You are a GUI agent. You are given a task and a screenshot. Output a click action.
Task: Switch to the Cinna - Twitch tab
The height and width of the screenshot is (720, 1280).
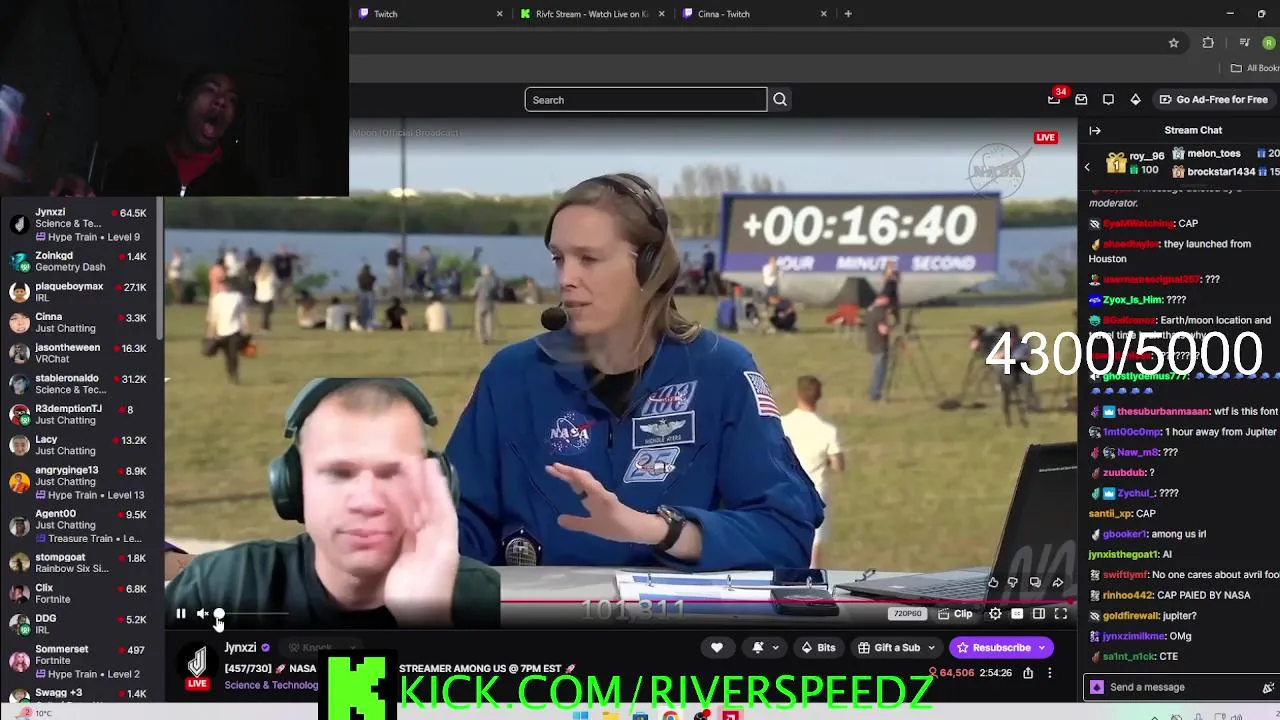(755, 14)
